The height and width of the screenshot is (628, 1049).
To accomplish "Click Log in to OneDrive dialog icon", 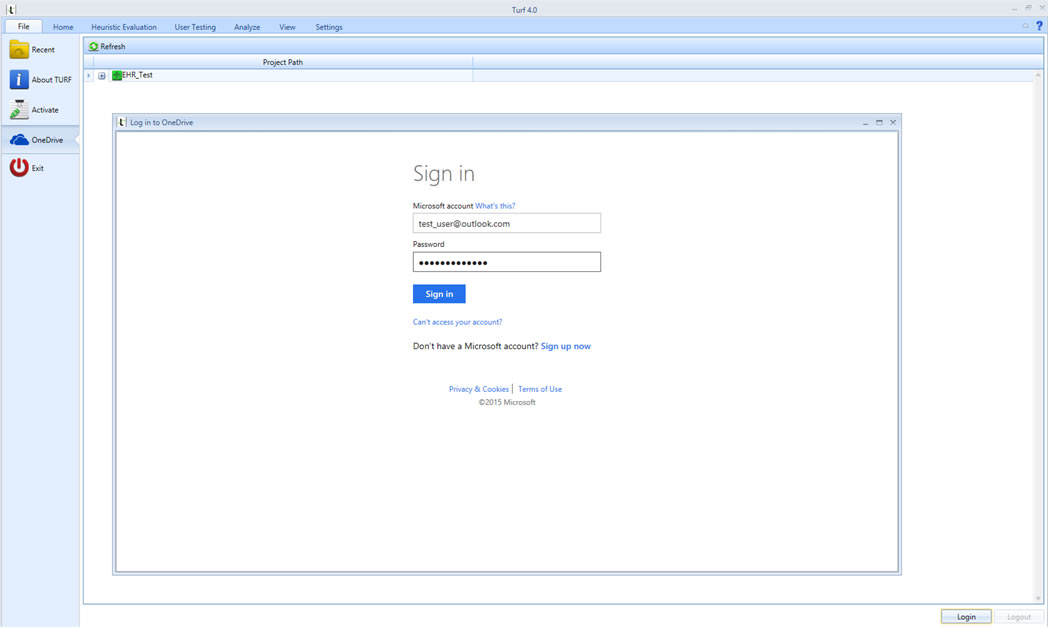I will point(122,122).
